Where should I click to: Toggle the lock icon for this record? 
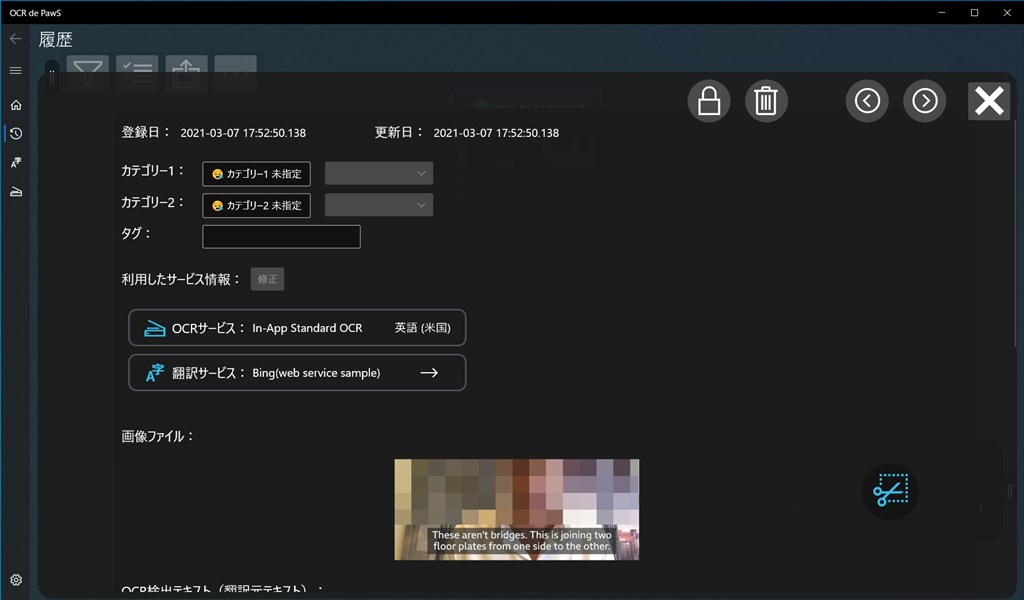pos(709,101)
